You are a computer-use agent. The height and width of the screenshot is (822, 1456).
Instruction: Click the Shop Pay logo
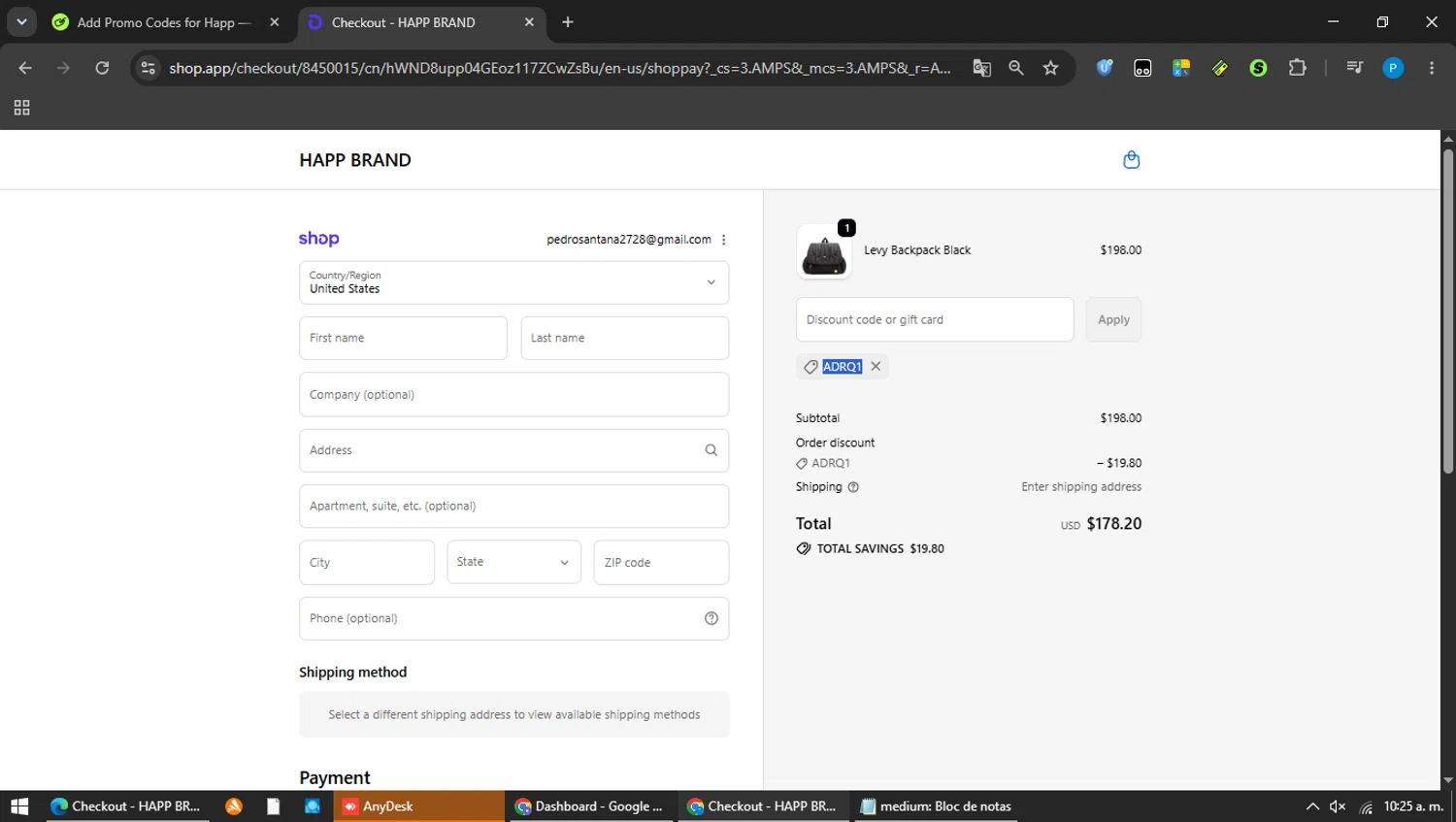coord(318,239)
